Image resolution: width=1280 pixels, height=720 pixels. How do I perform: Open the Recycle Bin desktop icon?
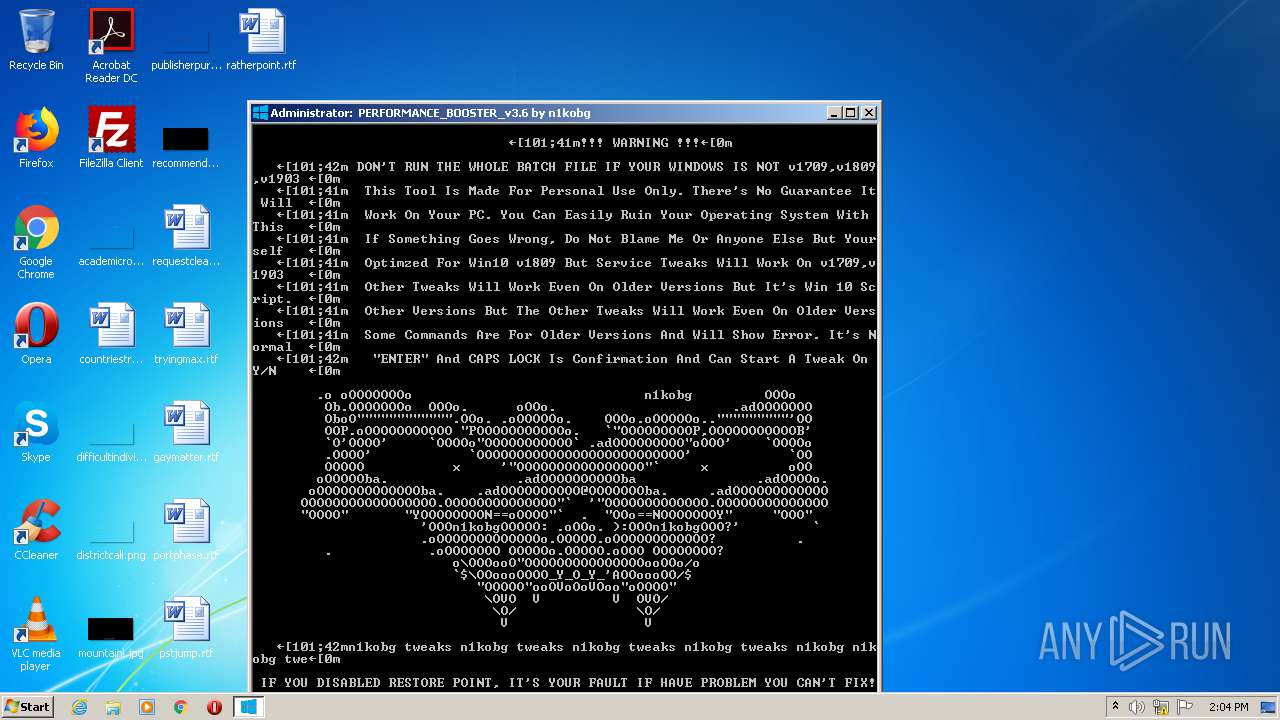[36, 40]
